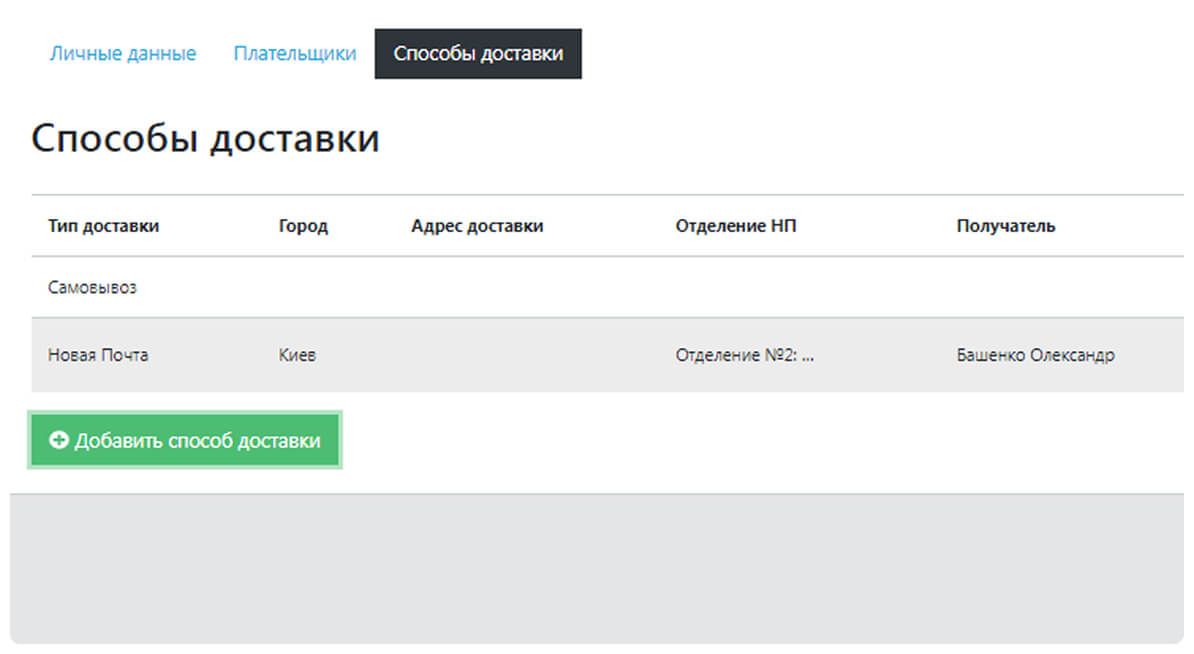Select the Самовывоз delivery row
Screen dimensions: 1194x654
pos(607,287)
